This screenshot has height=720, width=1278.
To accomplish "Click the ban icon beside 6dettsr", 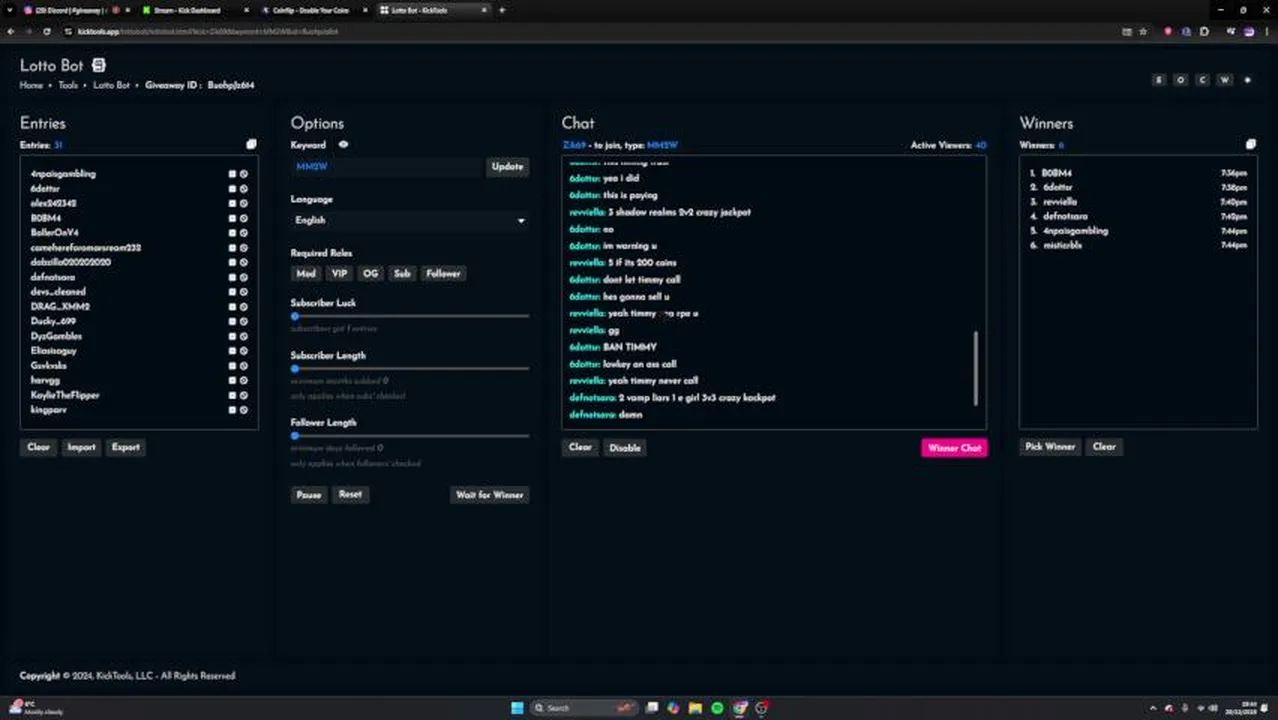I will [x=244, y=188].
